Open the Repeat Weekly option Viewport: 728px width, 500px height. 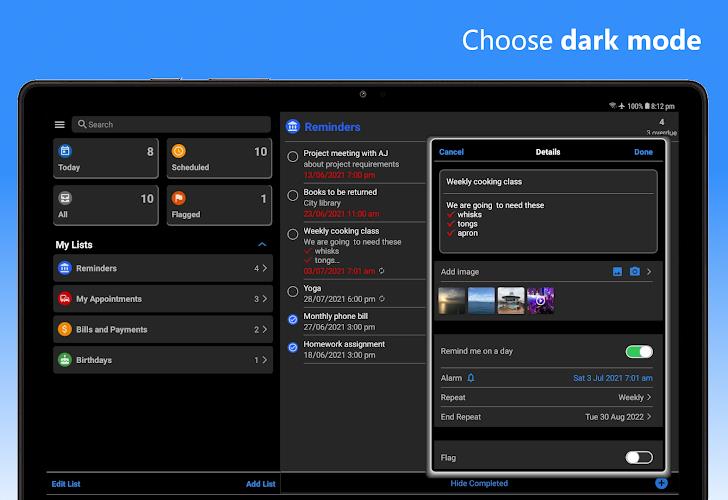coord(548,397)
